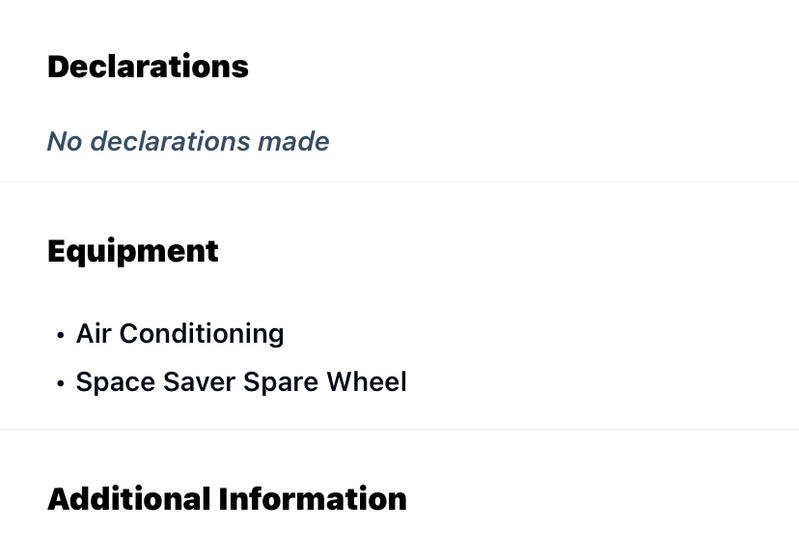The height and width of the screenshot is (558, 799).
Task: Click the Declarations section heading
Action: [148, 66]
